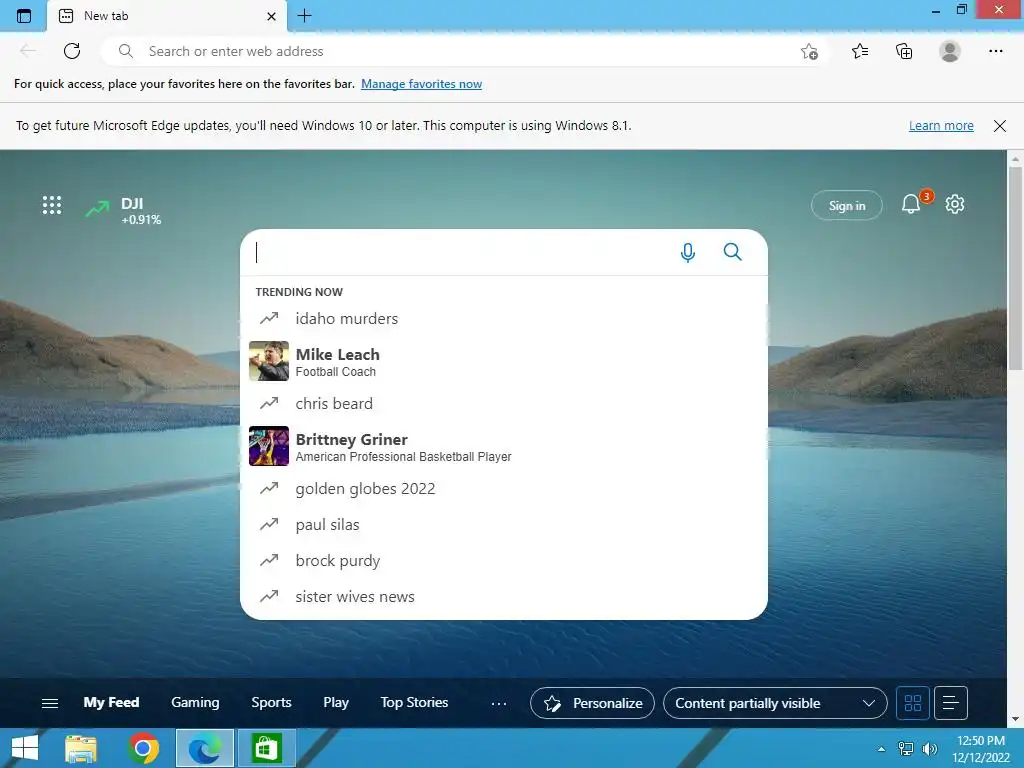Launch Google Chrome from taskbar
1024x768 pixels.
pos(144,748)
